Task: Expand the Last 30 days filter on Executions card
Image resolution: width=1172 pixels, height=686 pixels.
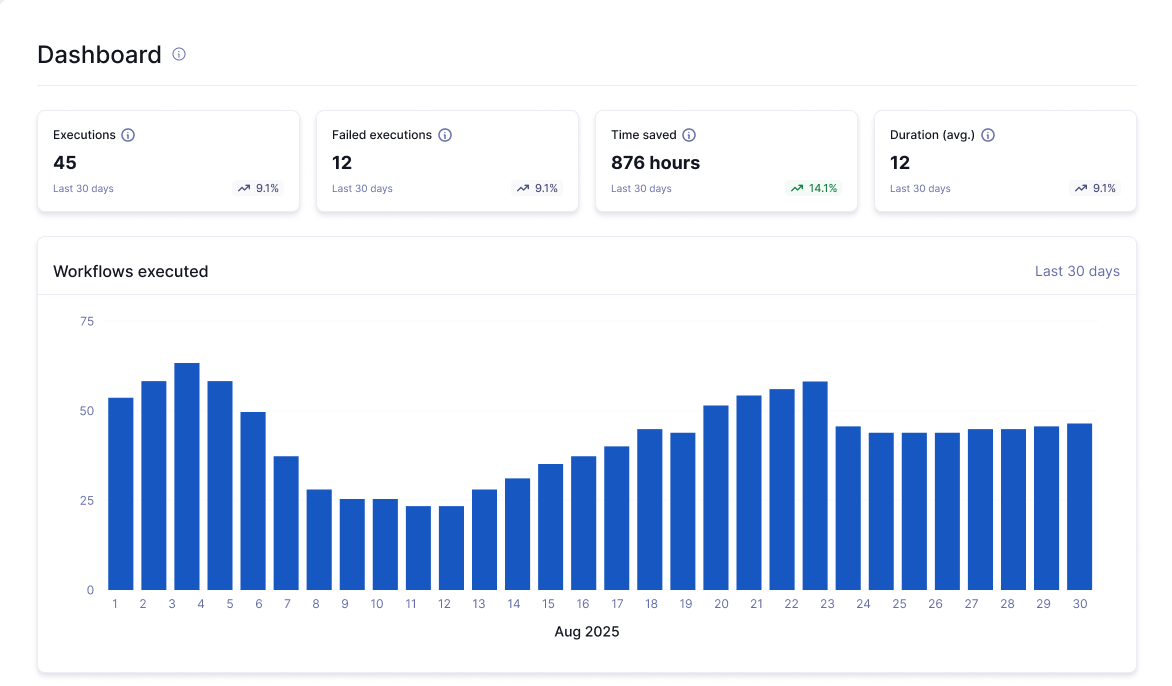Action: (x=82, y=188)
